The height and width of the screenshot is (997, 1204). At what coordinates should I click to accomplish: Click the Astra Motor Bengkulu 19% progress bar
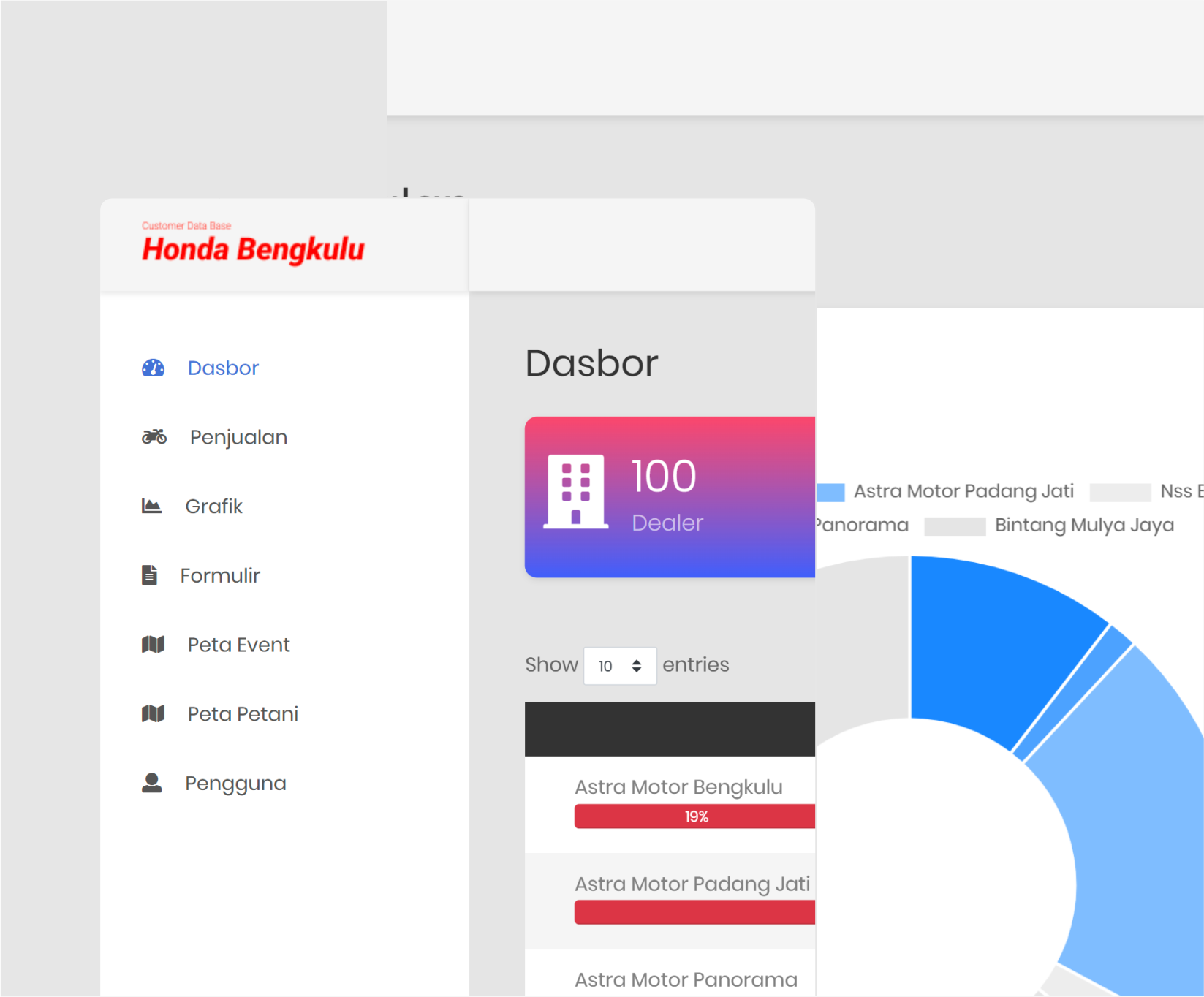(694, 816)
